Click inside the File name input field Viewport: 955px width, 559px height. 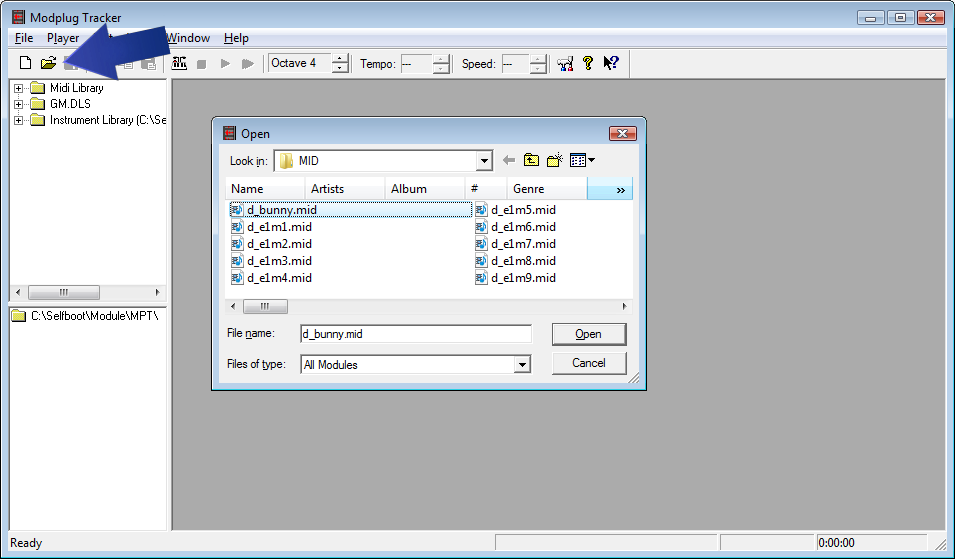416,334
